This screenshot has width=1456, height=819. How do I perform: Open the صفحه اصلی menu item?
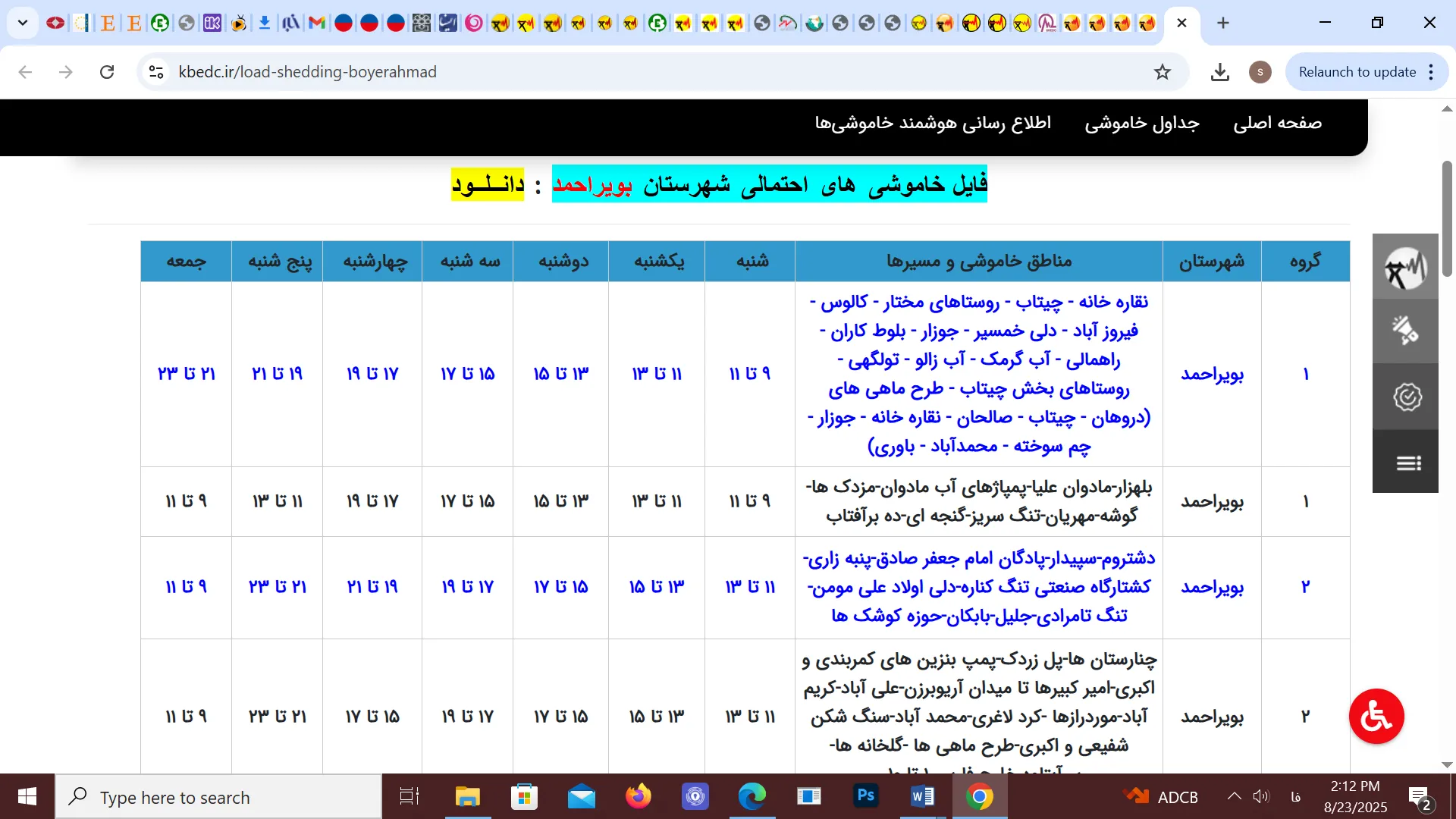pyautogui.click(x=1277, y=123)
